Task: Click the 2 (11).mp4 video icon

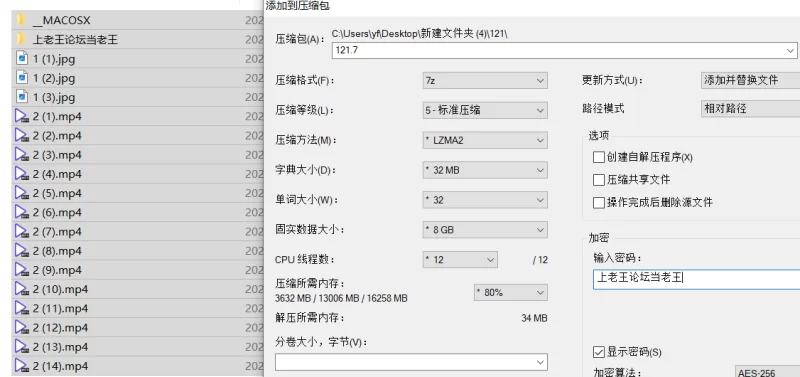Action: pyautogui.click(x=21, y=308)
